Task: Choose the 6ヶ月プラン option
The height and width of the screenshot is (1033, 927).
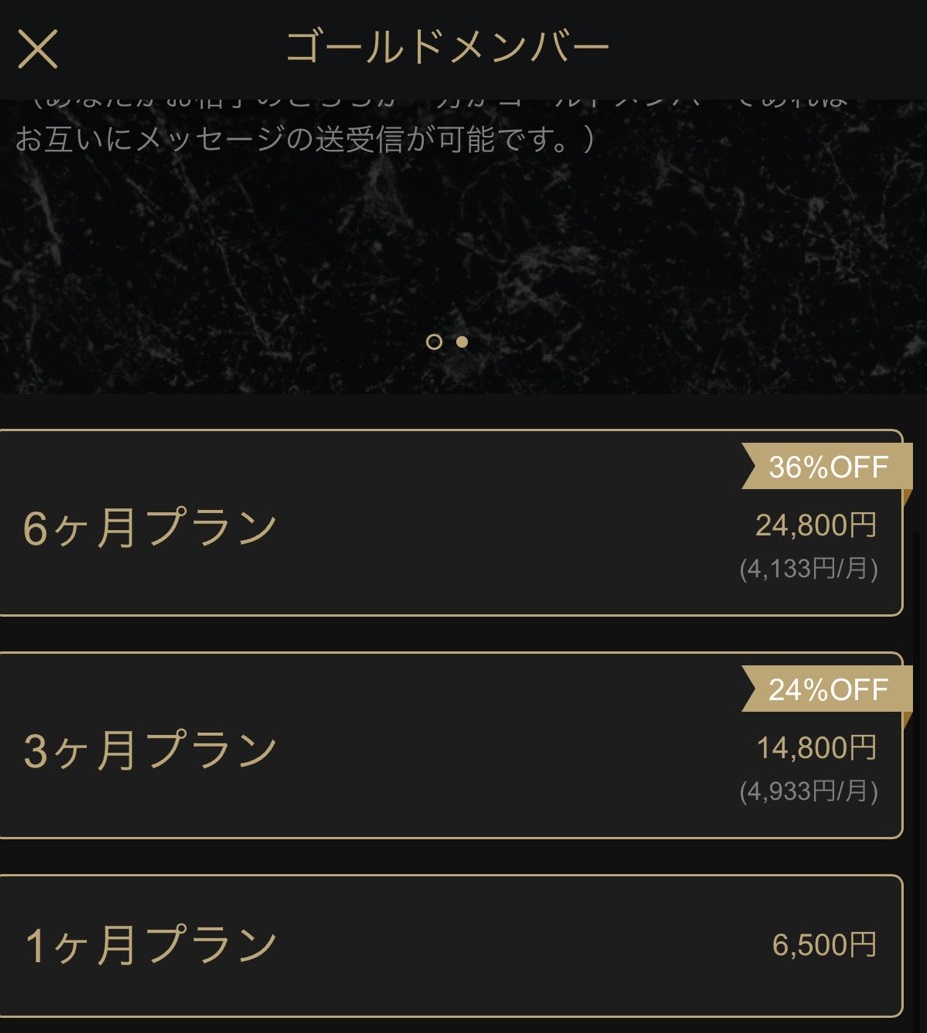Action: pyautogui.click(x=150, y=528)
